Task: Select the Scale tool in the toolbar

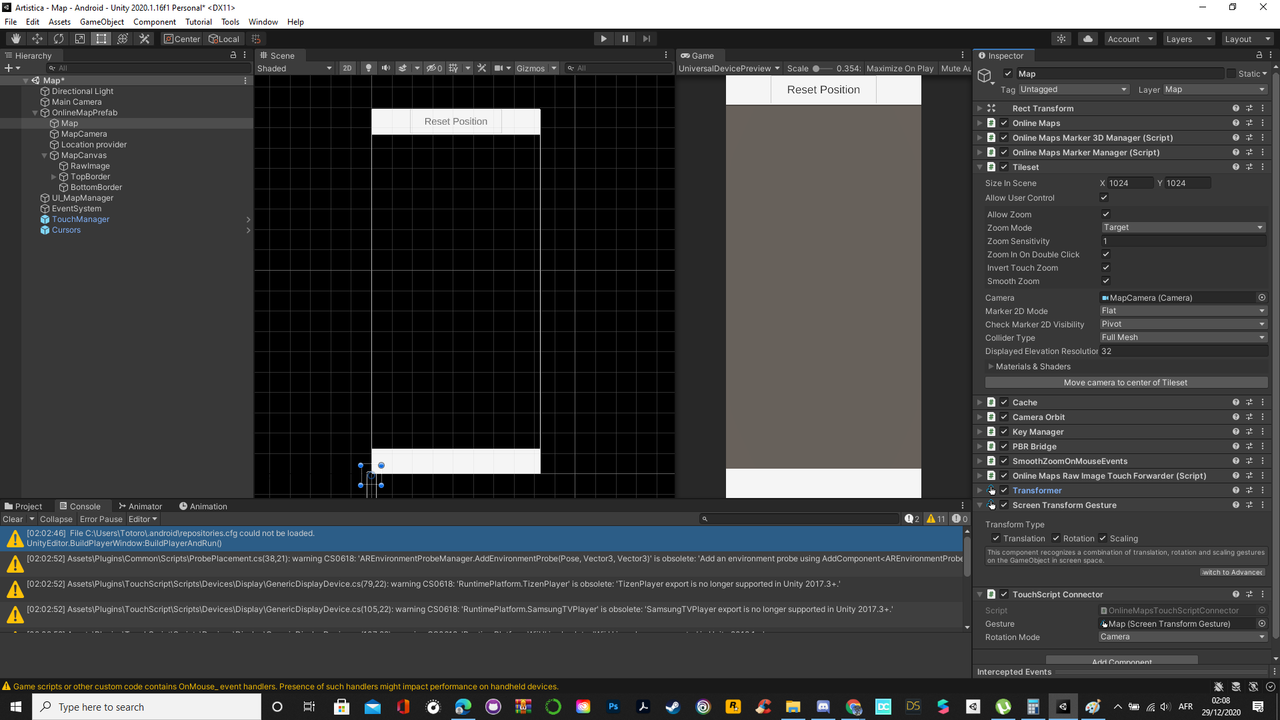Action: tap(80, 39)
